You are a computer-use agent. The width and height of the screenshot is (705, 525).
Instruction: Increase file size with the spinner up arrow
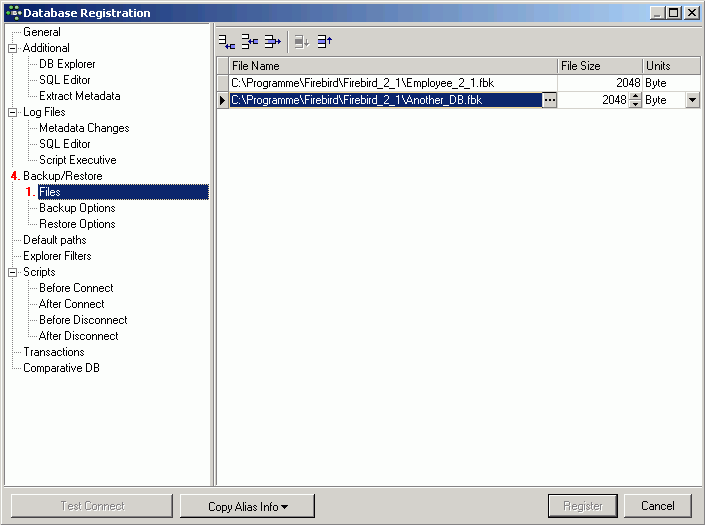click(x=634, y=96)
